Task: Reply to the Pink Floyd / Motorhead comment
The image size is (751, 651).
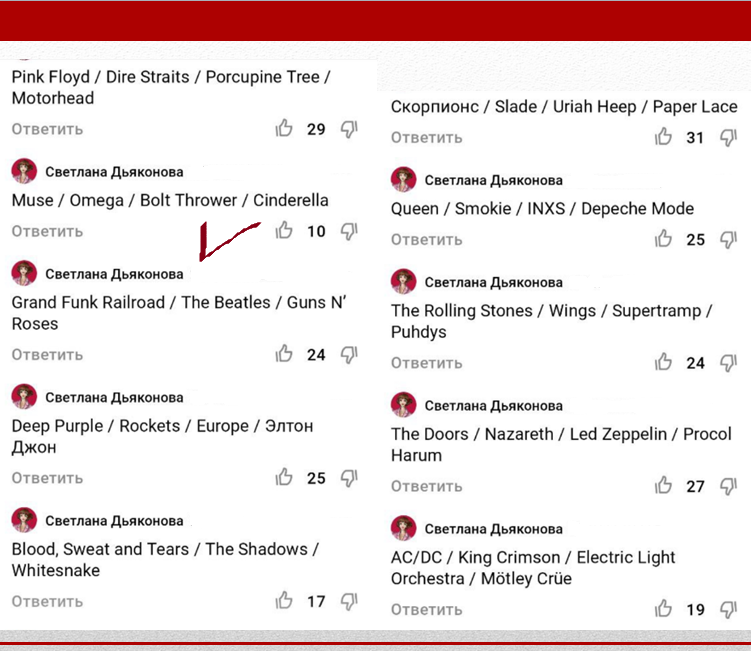Action: tap(47, 129)
